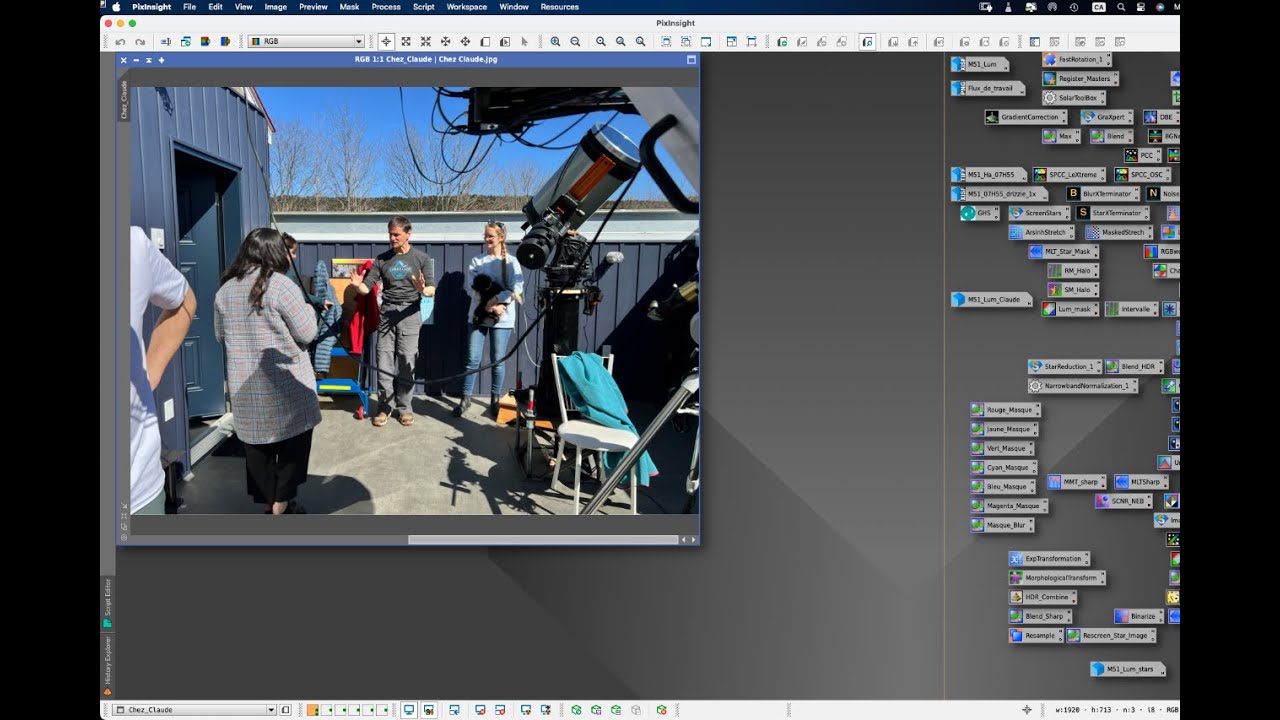Open the RGB channel display dropdown

tap(306, 42)
